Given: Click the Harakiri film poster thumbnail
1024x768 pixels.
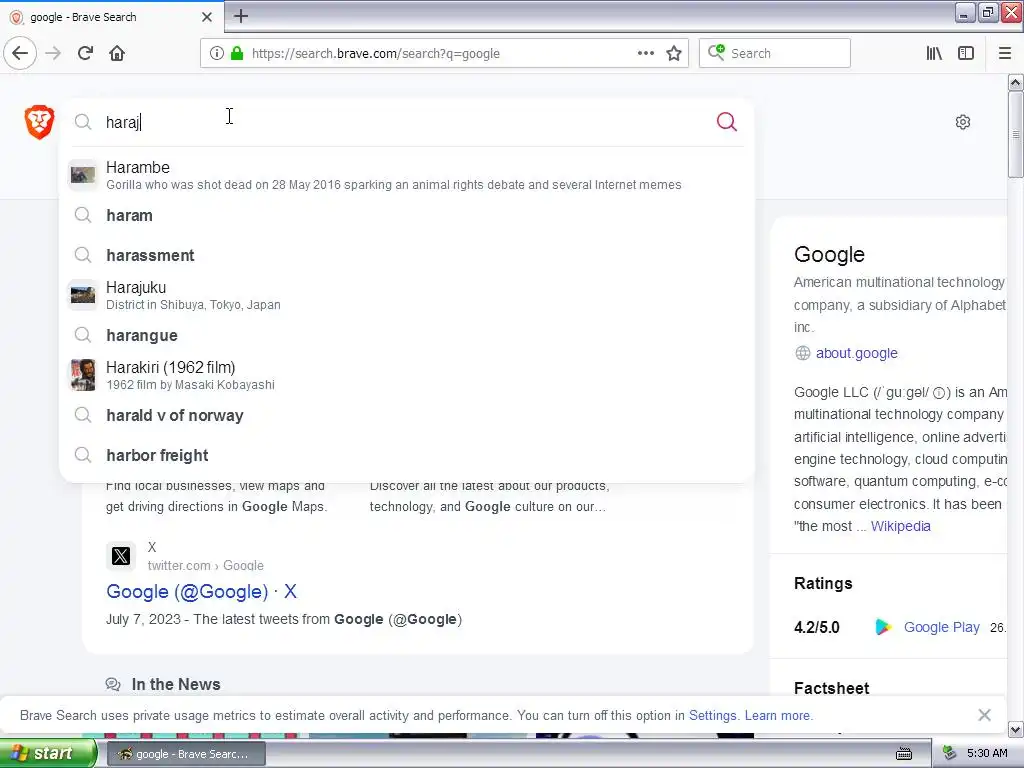Looking at the screenshot, I should tap(83, 375).
